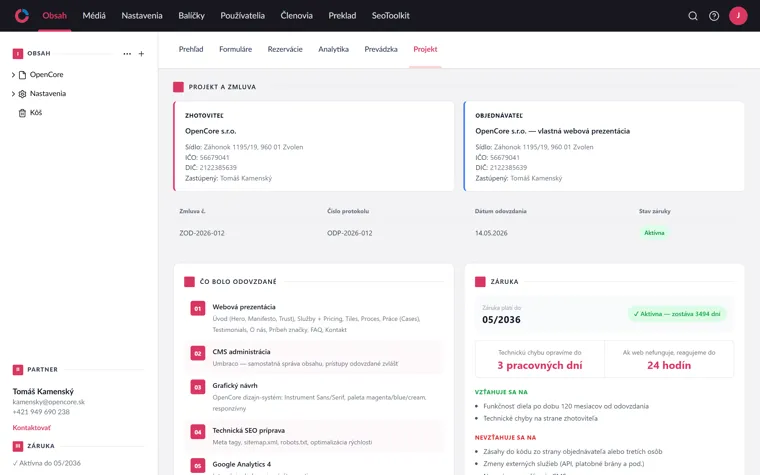Image resolution: width=760 pixels, height=475 pixels.
Task: Click the plus icon next to OBSAH
Action: point(141,54)
